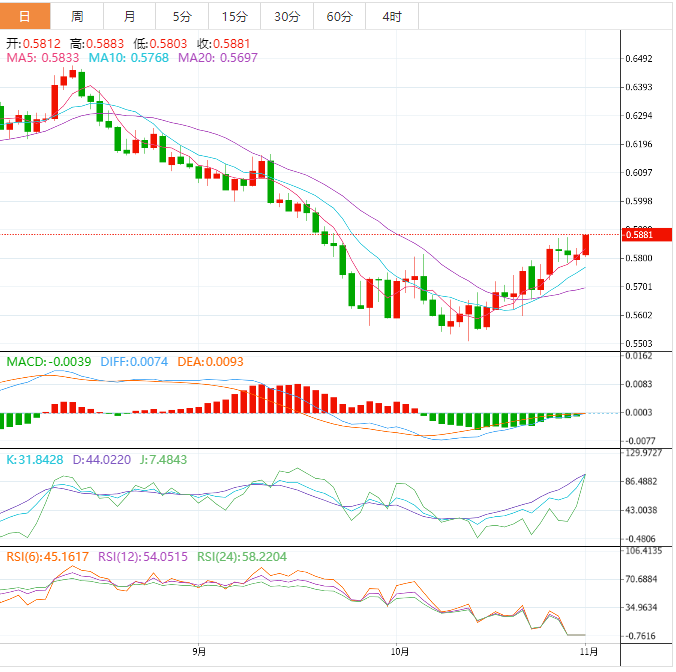
Task: Open the 30分 timeframe tab
Action: click(x=287, y=16)
